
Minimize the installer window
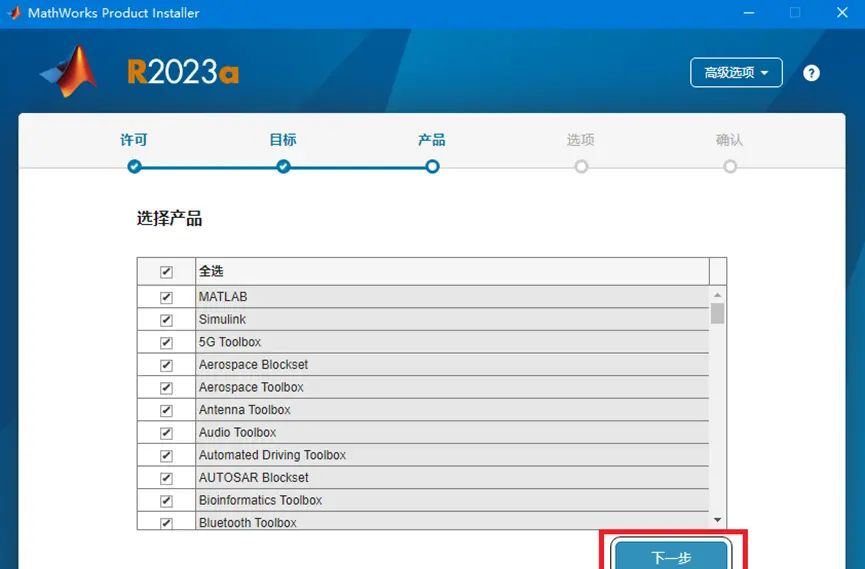(749, 13)
